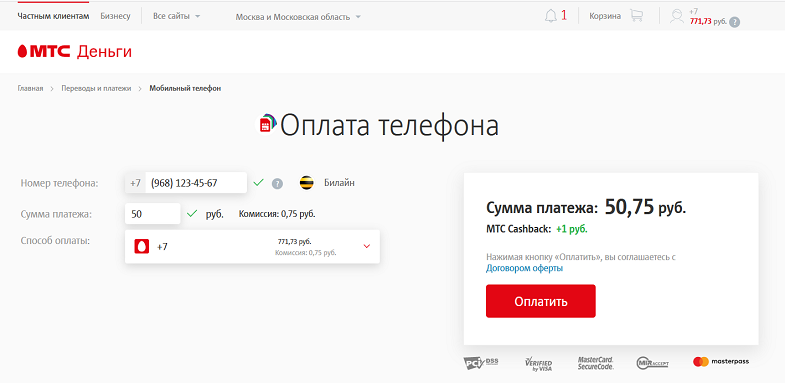Click the red Оплатить button
Image resolution: width=785 pixels, height=383 pixels.
tap(541, 301)
